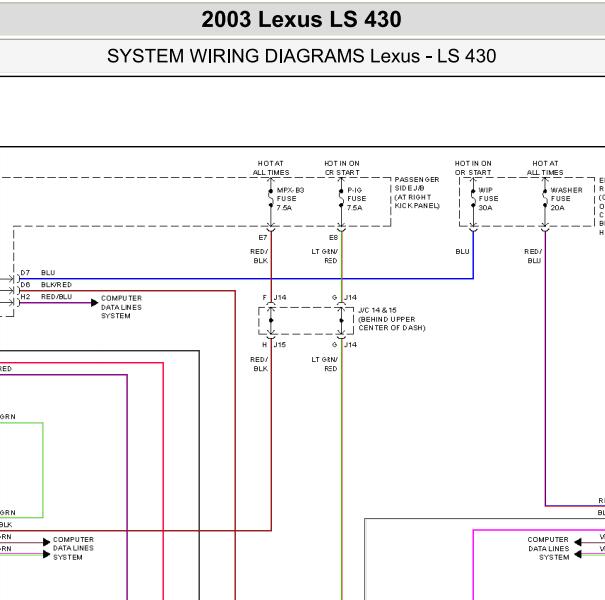Image resolution: width=605 pixels, height=600 pixels.
Task: Click bottom-left 'COMPUTER DATA LINES SYSTEM' label
Action: point(73,548)
